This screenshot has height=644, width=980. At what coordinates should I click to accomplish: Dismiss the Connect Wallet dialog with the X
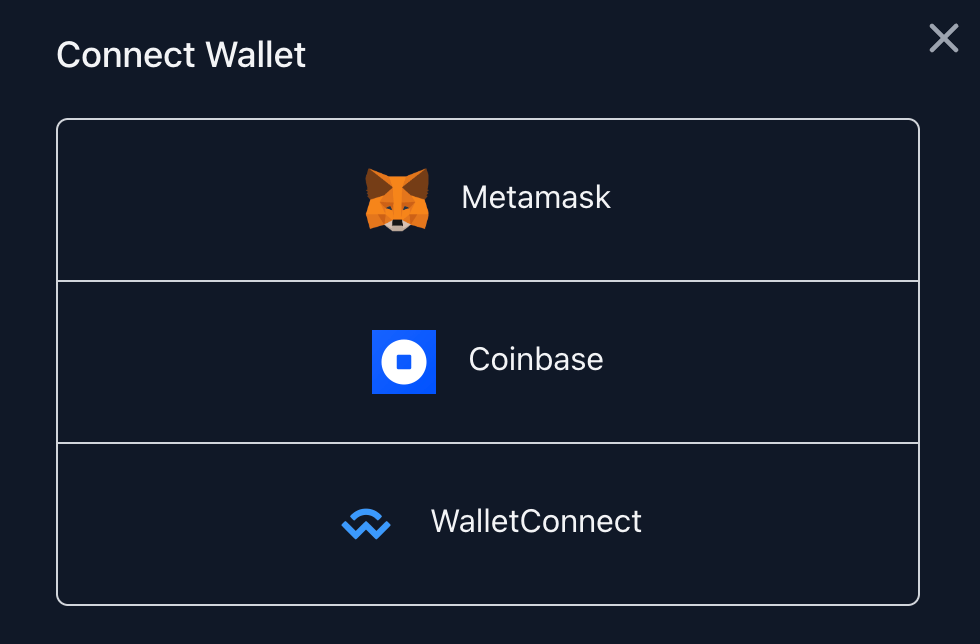943,38
